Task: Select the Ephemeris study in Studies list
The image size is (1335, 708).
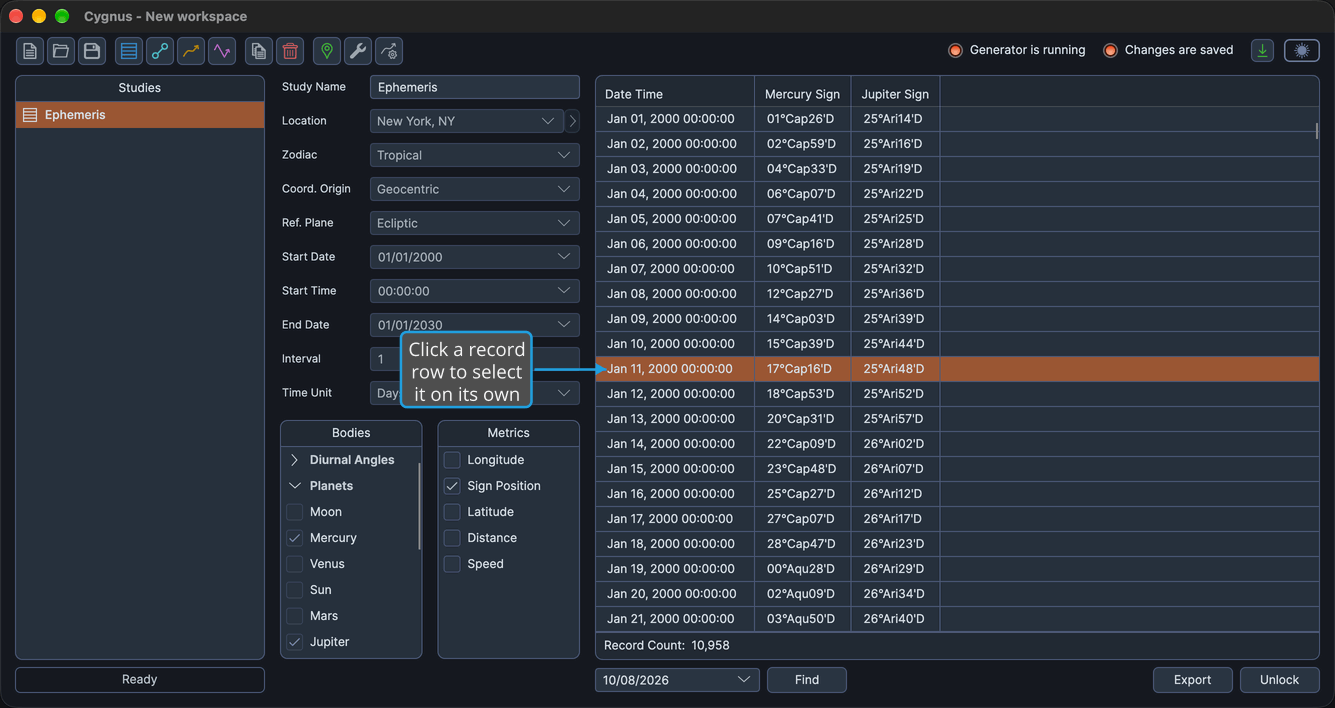Action: [140, 115]
